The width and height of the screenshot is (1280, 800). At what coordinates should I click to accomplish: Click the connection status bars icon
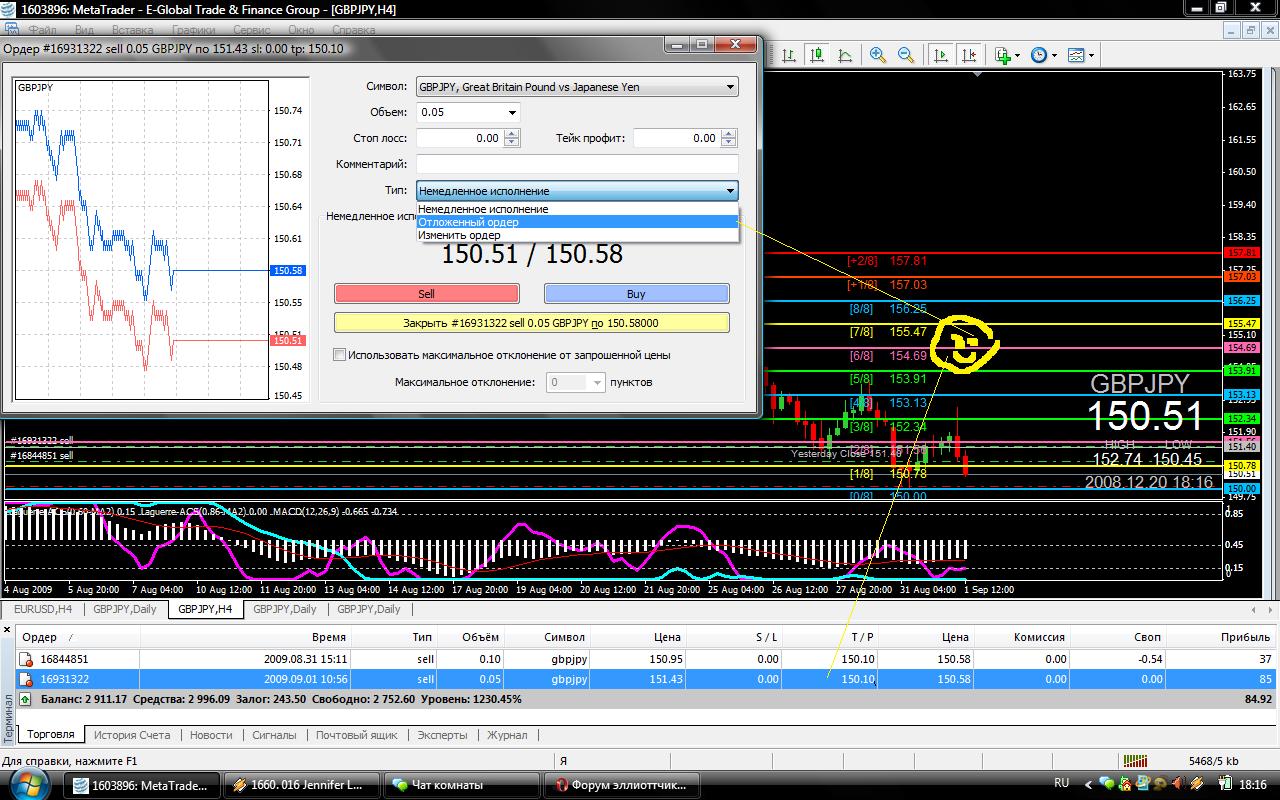1135,761
